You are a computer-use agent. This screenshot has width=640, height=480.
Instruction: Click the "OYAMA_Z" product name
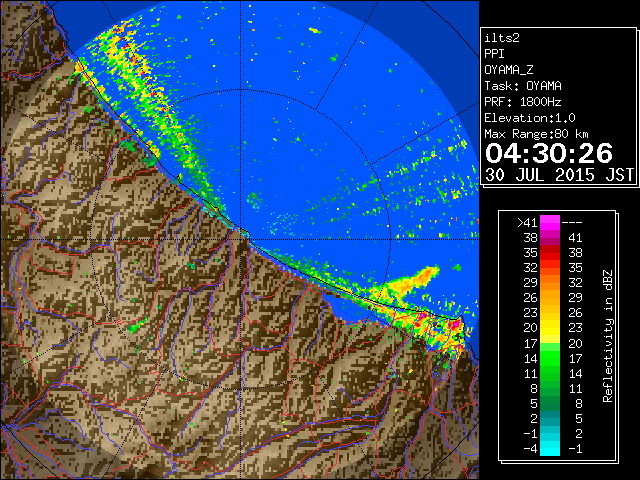point(509,70)
